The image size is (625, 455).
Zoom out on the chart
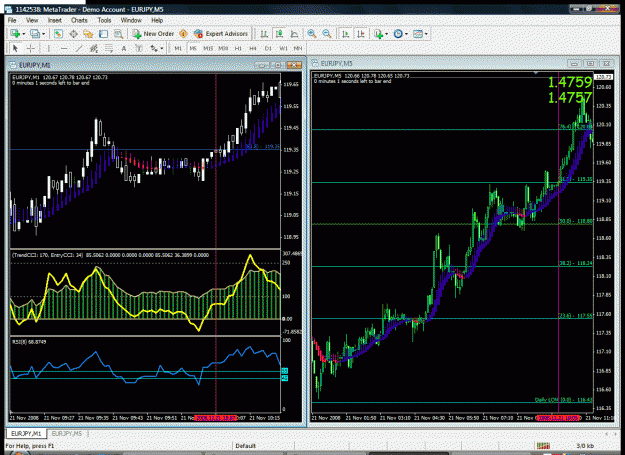327,34
